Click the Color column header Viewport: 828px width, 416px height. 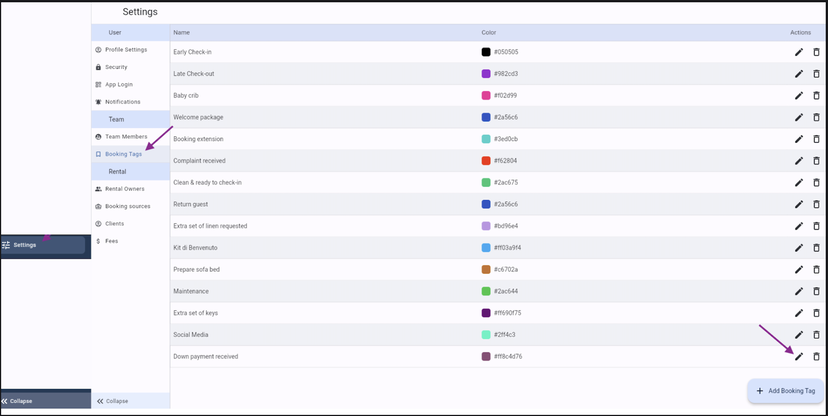488,32
